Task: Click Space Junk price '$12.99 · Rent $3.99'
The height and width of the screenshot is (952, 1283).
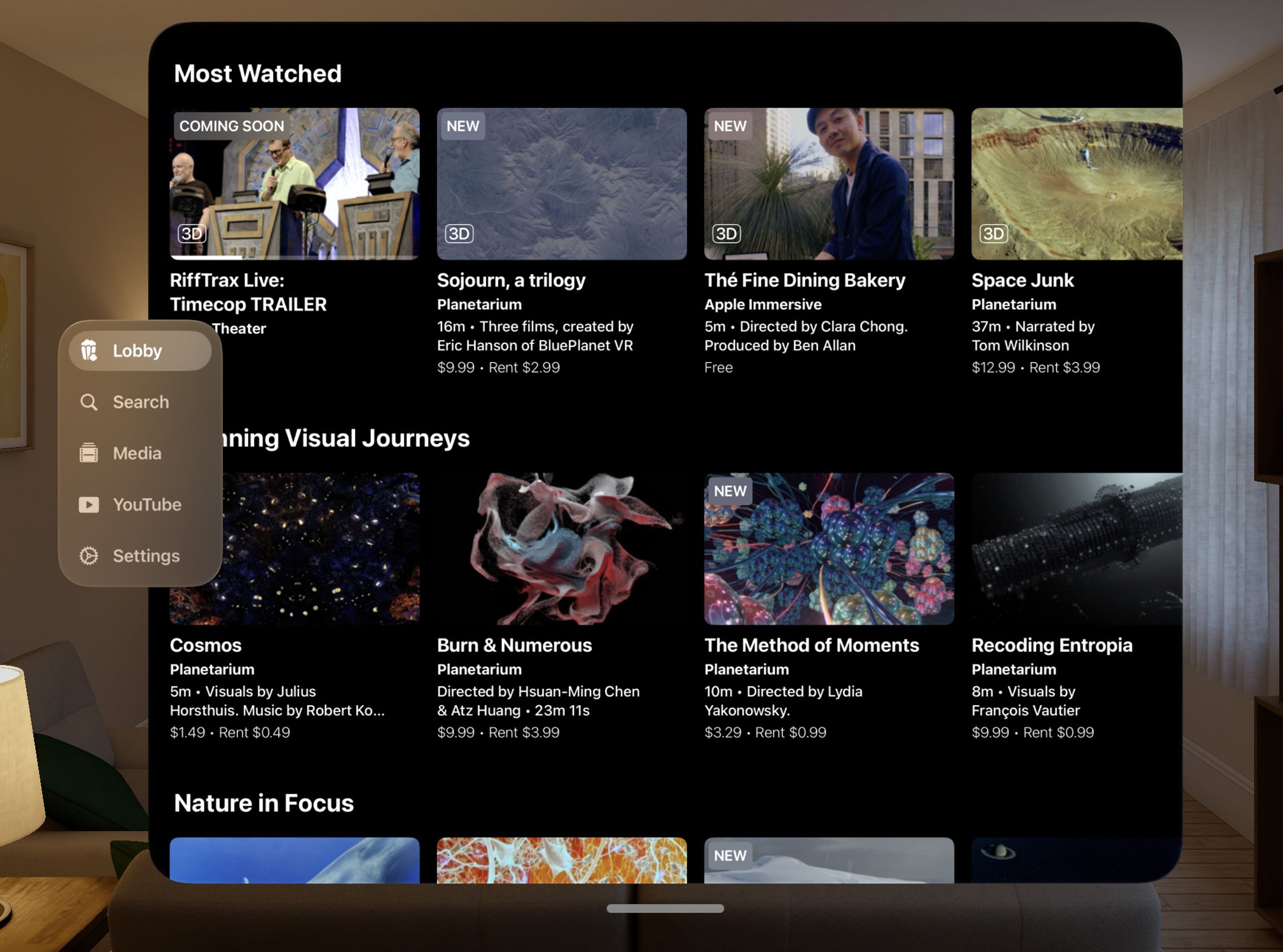Action: pos(1036,367)
